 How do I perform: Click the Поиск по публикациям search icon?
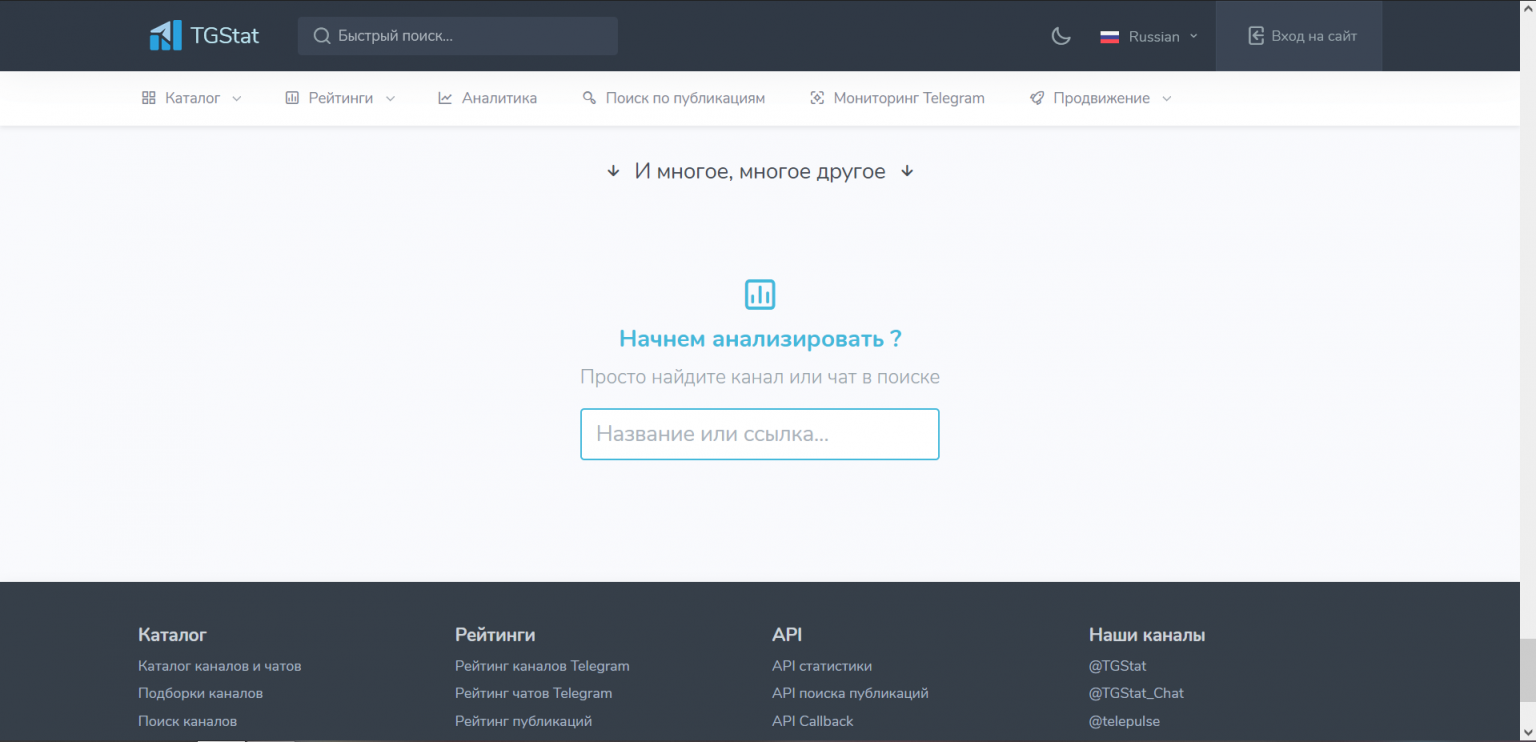coord(589,98)
